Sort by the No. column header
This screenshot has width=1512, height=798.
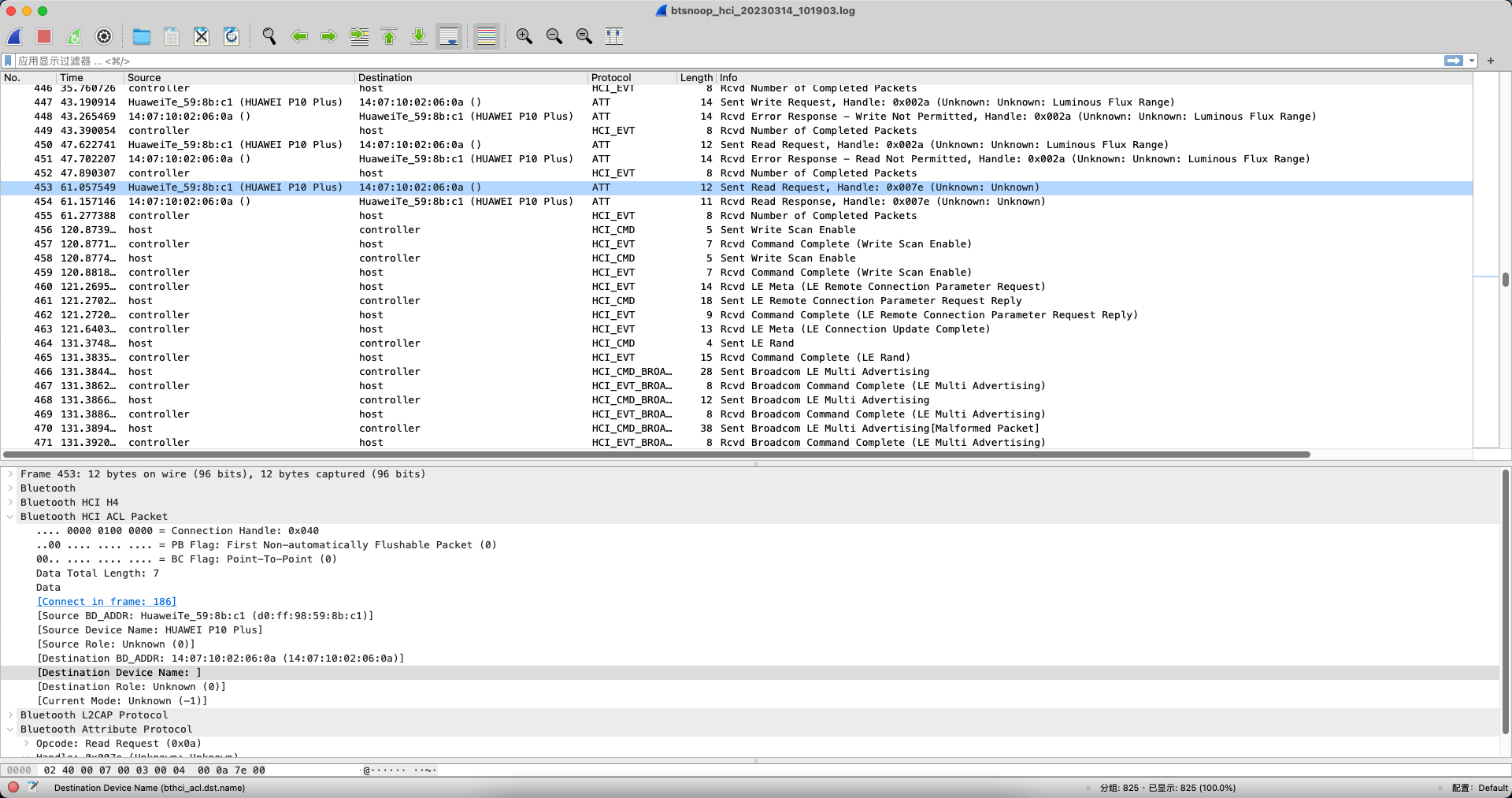tap(28, 77)
